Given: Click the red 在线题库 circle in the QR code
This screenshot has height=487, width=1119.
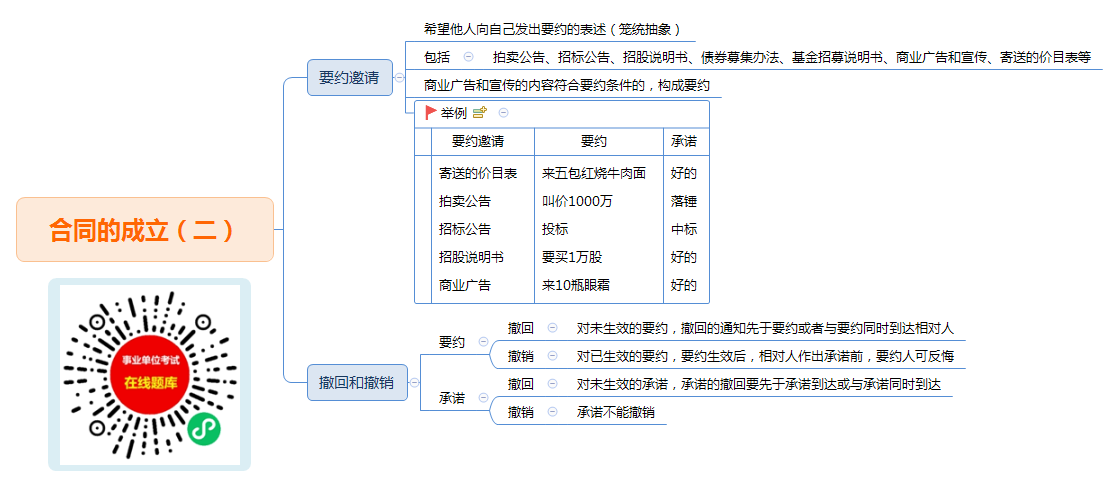Looking at the screenshot, I should click(150, 373).
